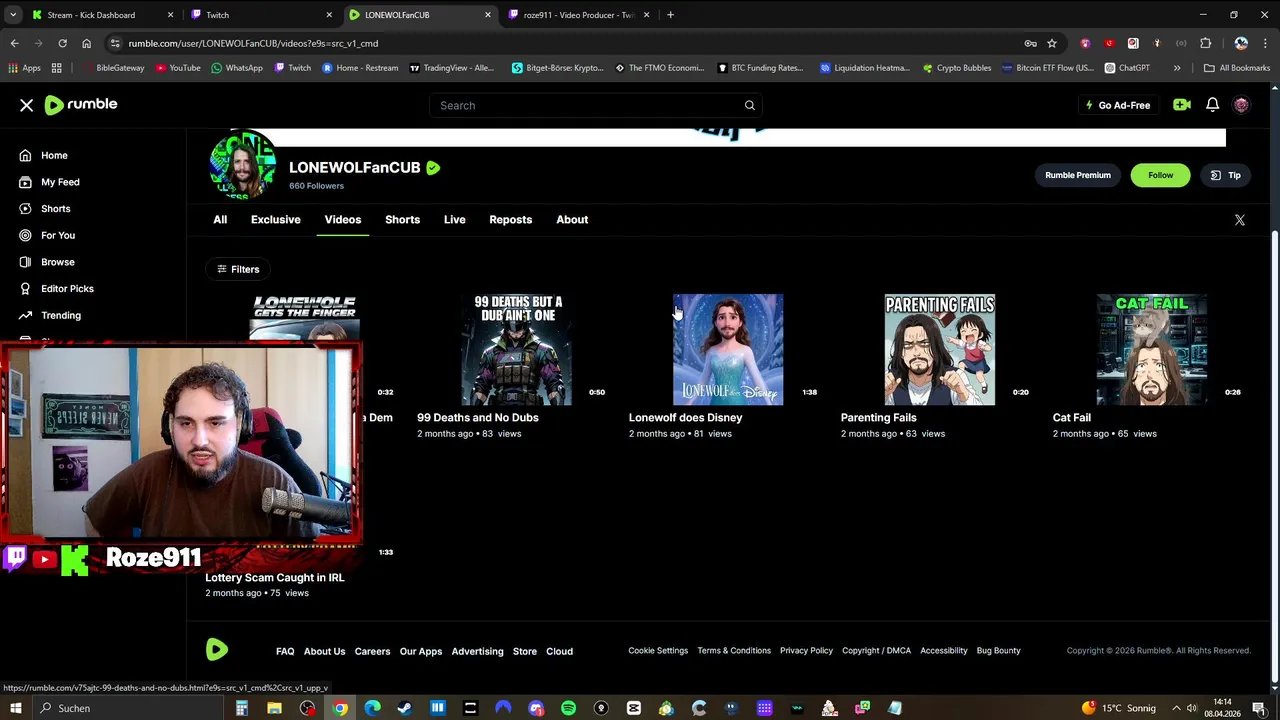Open the Filters panel
Image resolution: width=1280 pixels, height=720 pixels.
pyautogui.click(x=238, y=269)
